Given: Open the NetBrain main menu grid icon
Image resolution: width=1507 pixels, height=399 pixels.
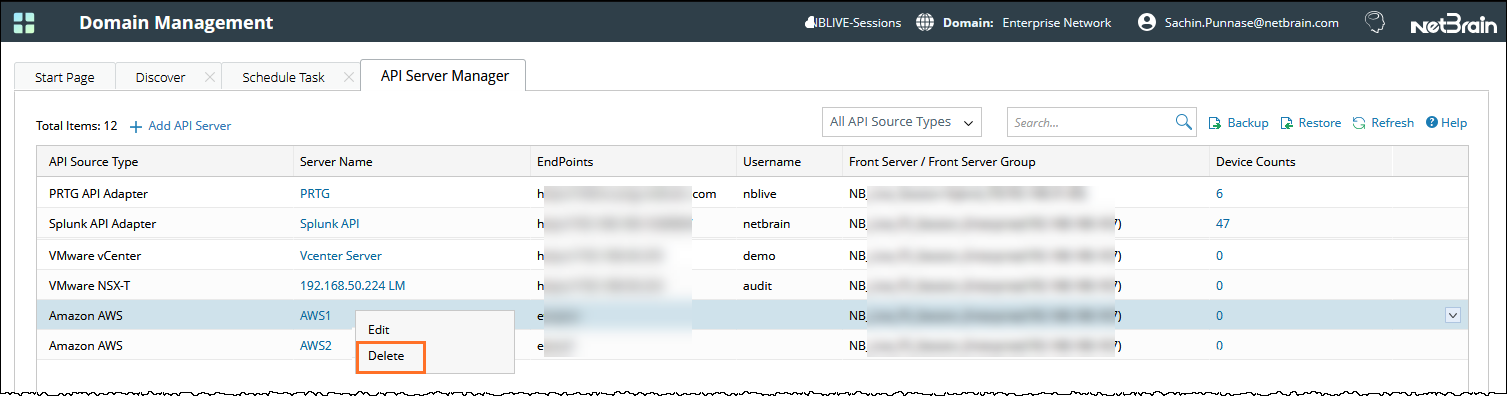Looking at the screenshot, I should pyautogui.click(x=24, y=22).
